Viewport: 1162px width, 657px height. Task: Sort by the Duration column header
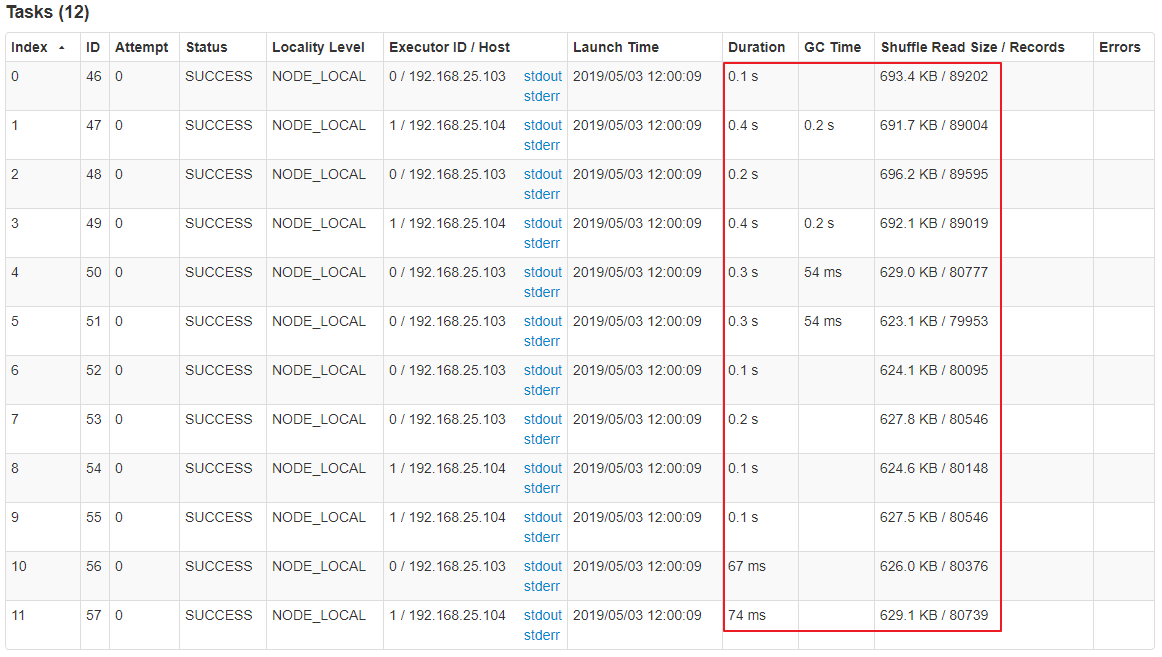point(756,47)
